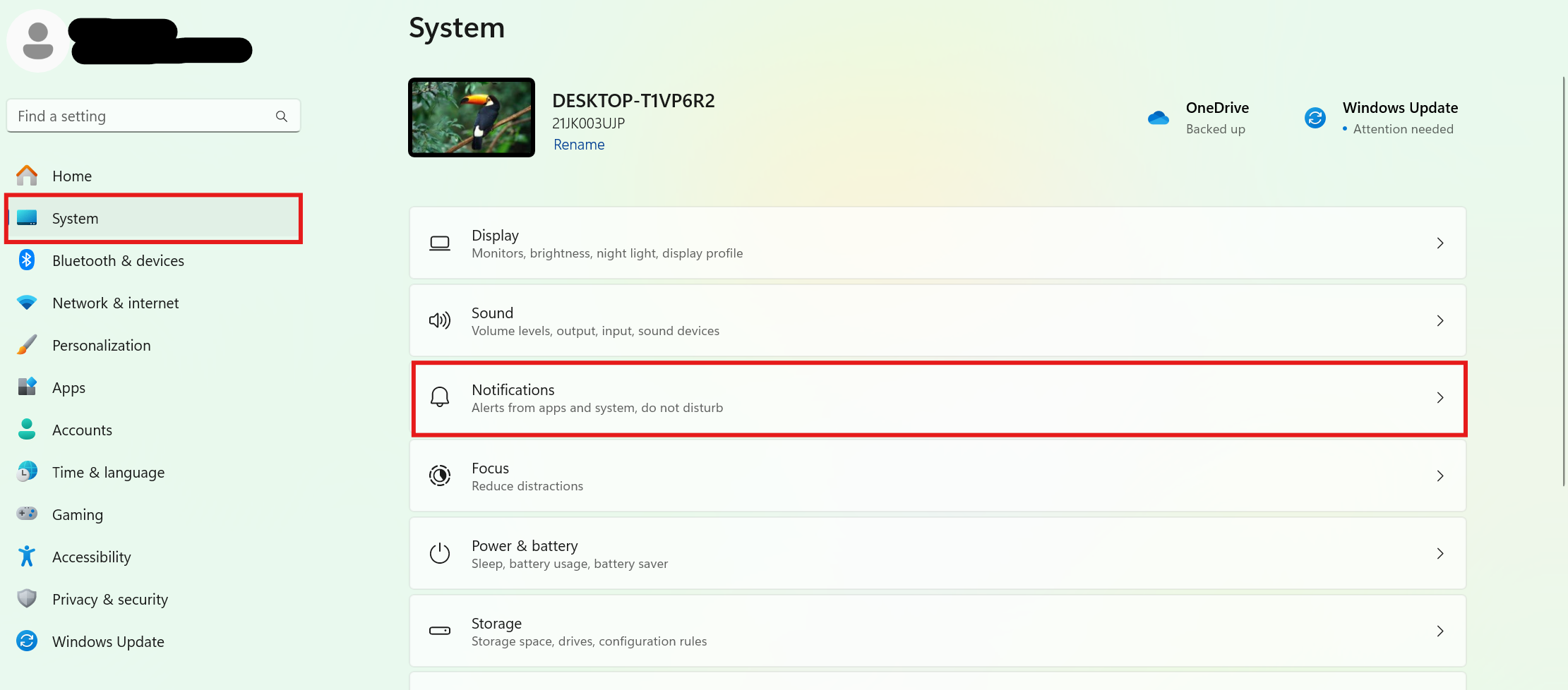Open the Notifications settings row

coord(938,399)
